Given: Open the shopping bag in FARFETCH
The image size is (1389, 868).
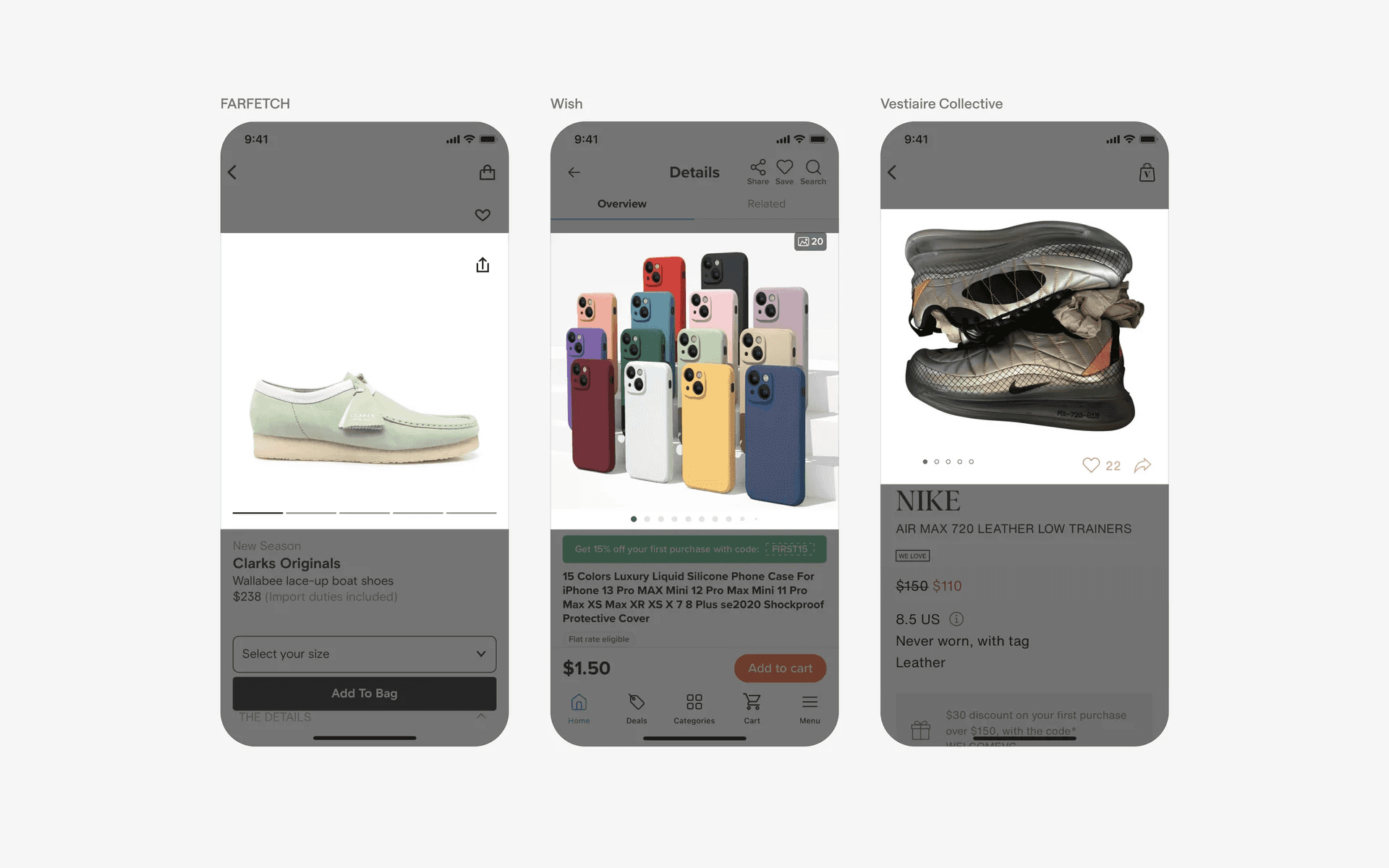Looking at the screenshot, I should (x=487, y=172).
